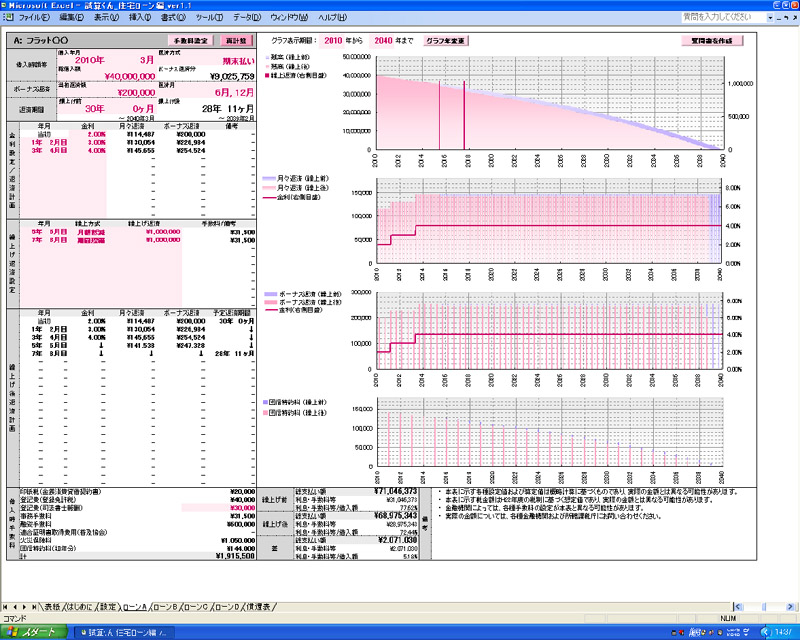Switch to the 表紙 sheet tab
This screenshot has height=640, width=800.
(x=52, y=607)
